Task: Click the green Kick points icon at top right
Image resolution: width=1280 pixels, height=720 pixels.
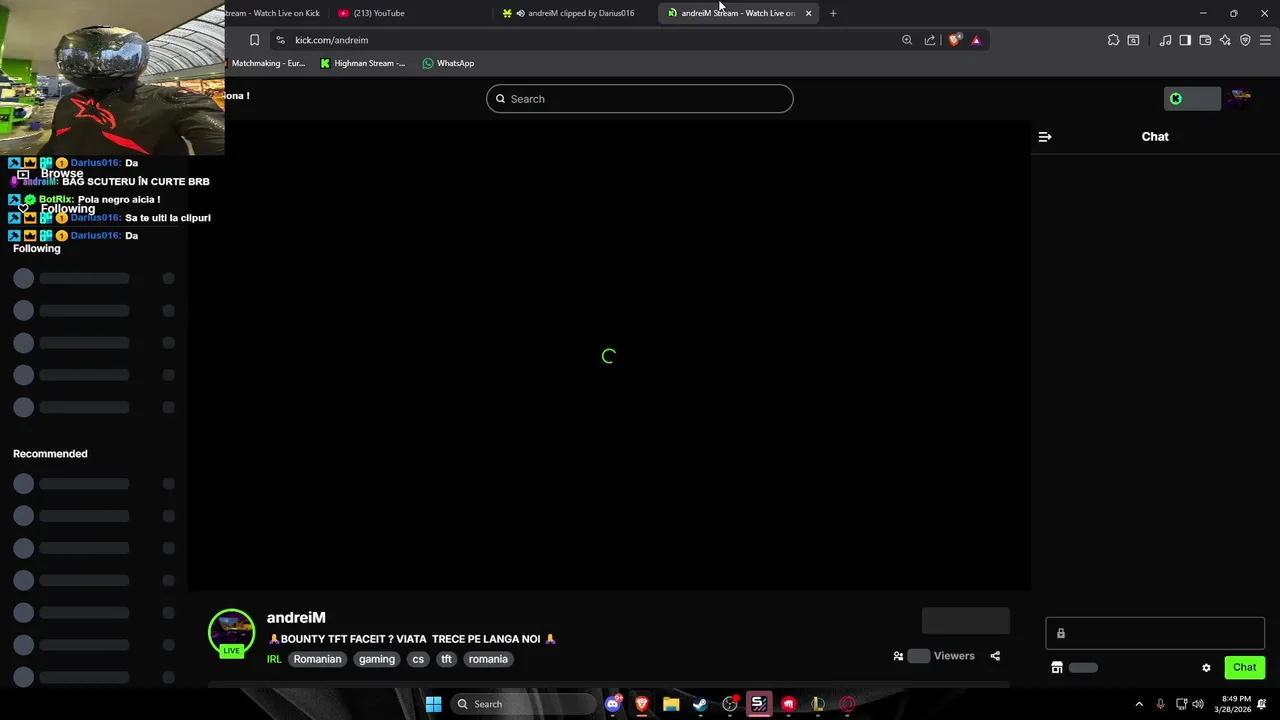Action: (1176, 98)
